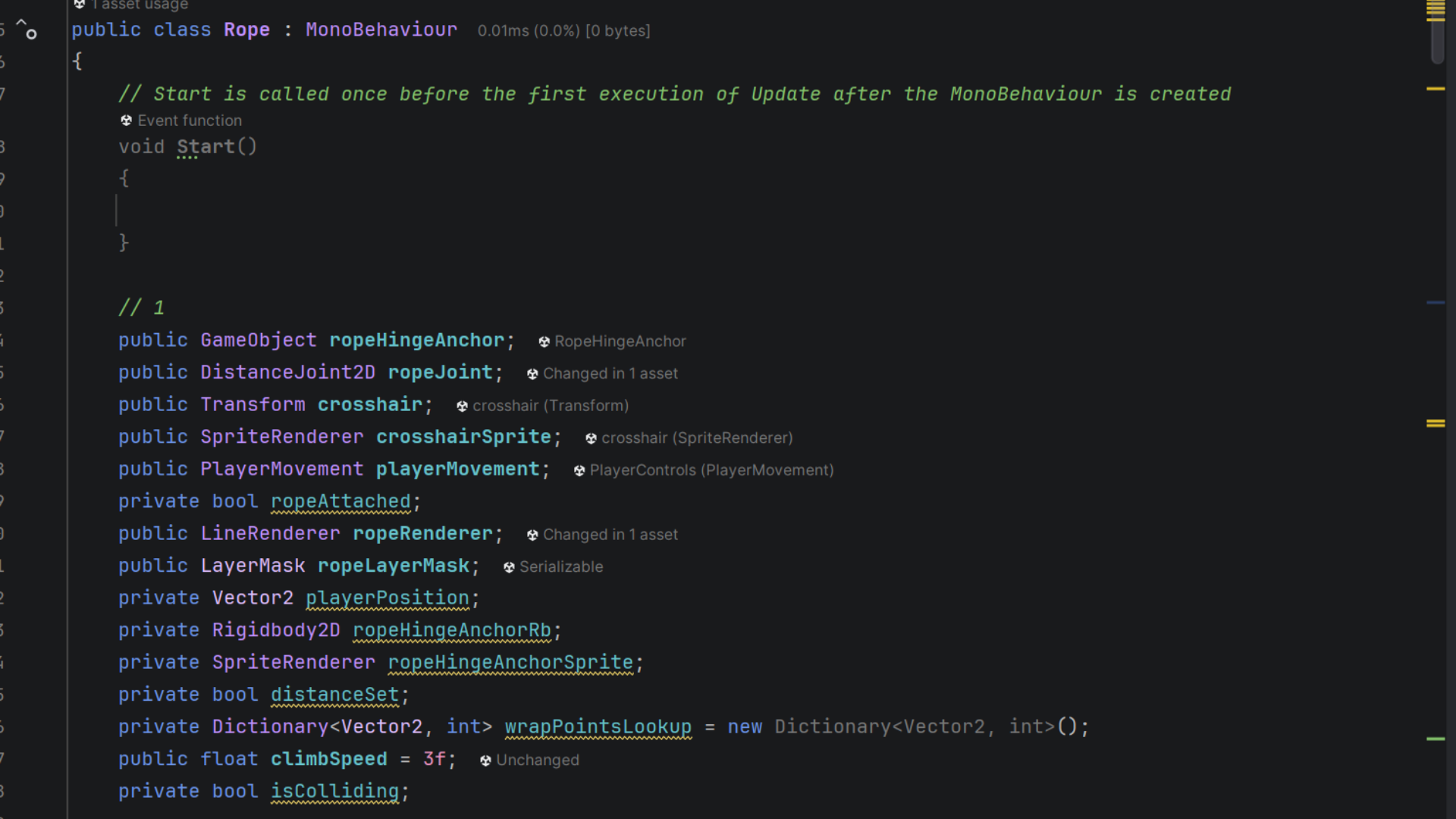This screenshot has width=1456, height=819.
Task: Click the gutter icon beside the Rope class declaration
Action: (27, 30)
